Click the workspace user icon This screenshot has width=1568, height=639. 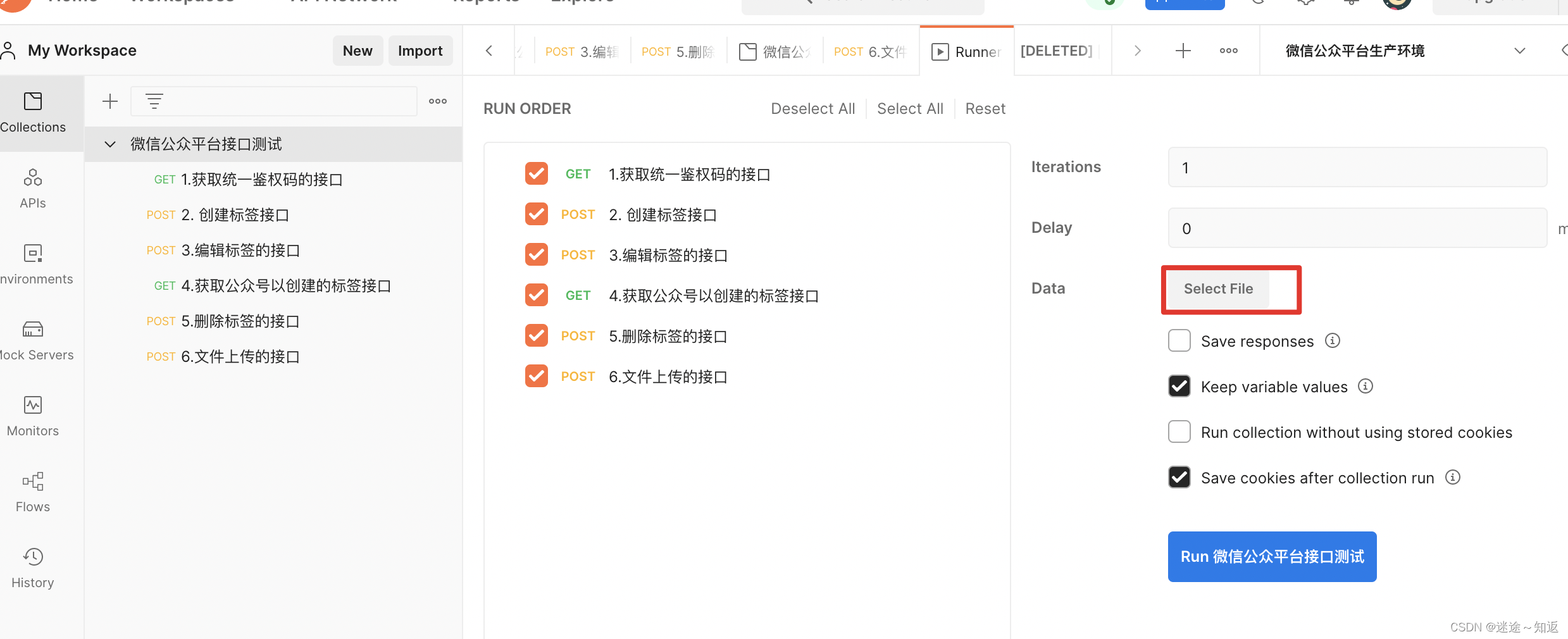(x=8, y=51)
